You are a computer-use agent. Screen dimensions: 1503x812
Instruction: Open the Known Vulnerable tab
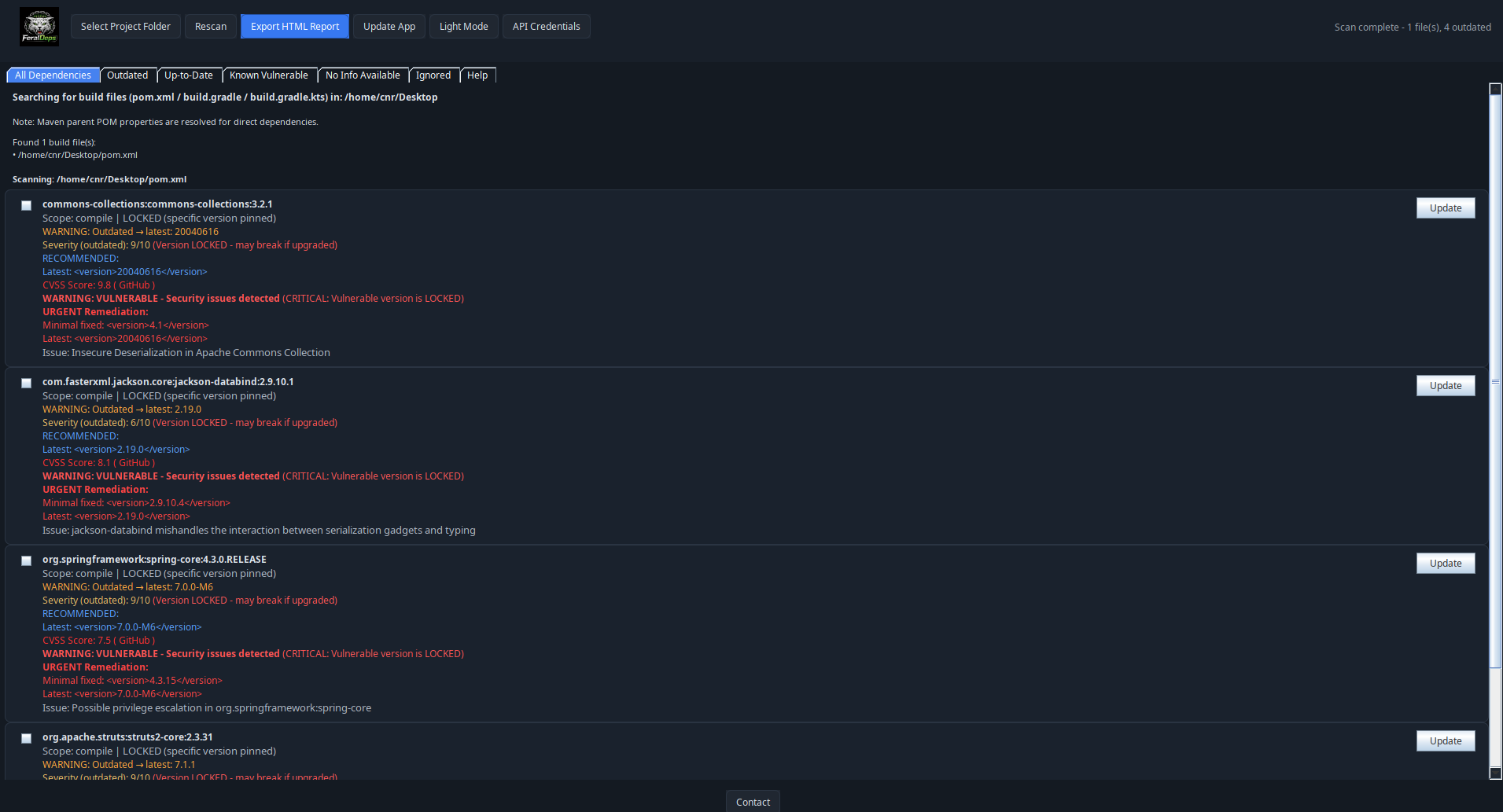pyautogui.click(x=269, y=75)
